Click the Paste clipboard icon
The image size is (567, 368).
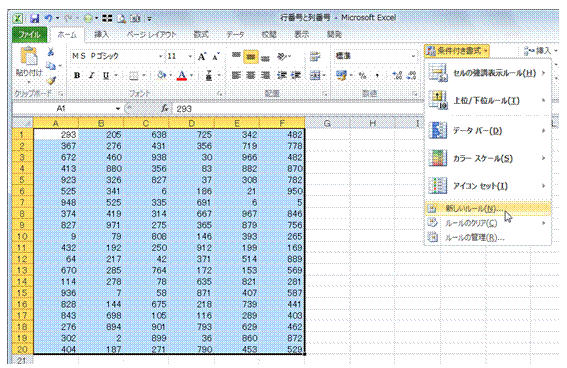click(x=29, y=56)
